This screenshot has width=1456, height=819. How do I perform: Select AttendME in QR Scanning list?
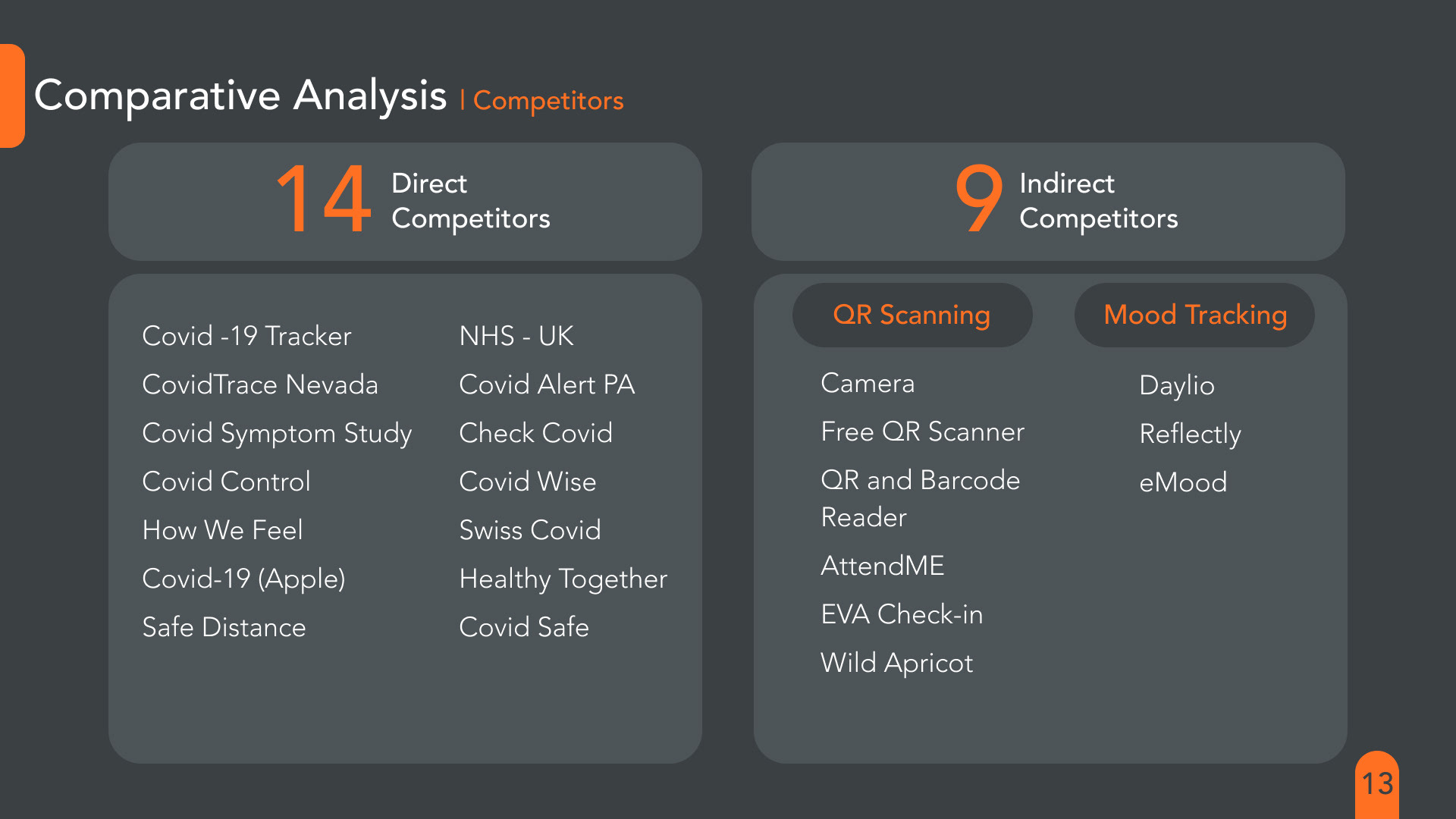click(883, 566)
